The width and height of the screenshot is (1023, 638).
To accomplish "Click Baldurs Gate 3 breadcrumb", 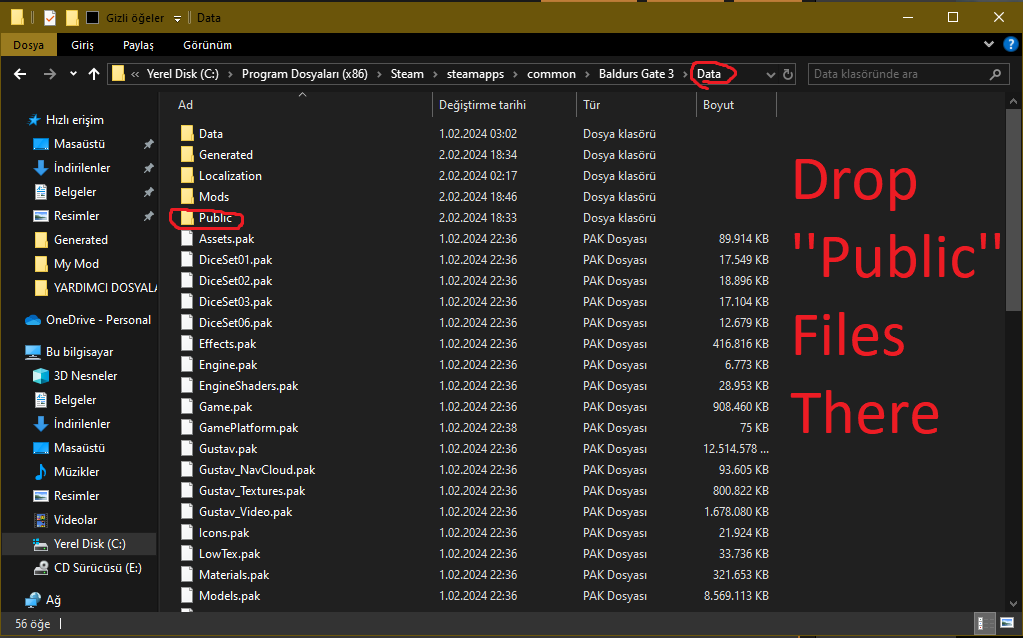I will click(636, 74).
